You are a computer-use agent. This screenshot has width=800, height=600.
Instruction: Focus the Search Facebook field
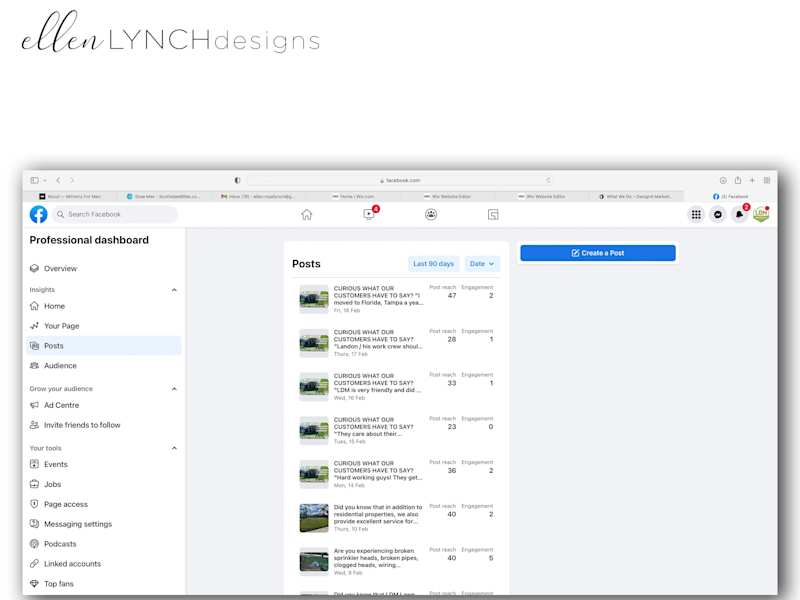coord(115,214)
